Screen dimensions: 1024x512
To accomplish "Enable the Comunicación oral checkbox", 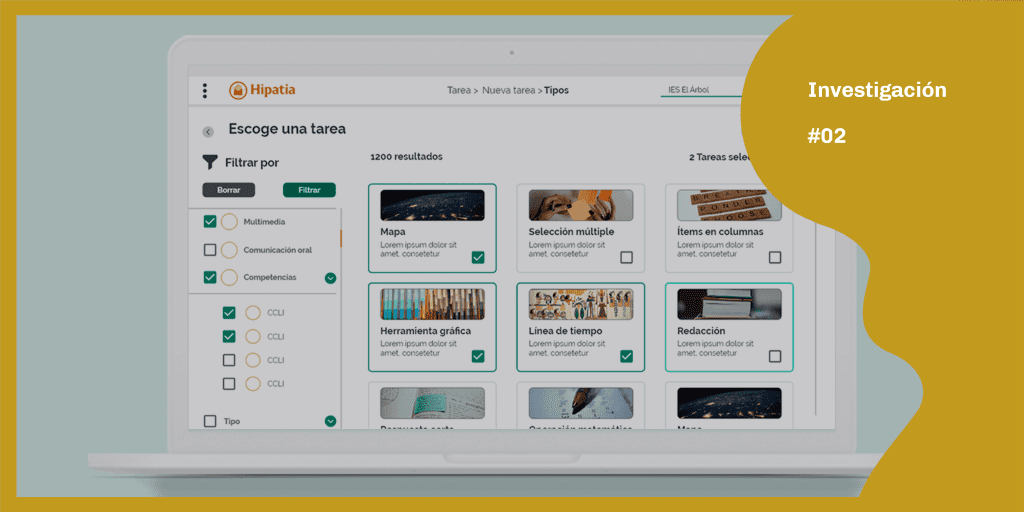I will [210, 250].
